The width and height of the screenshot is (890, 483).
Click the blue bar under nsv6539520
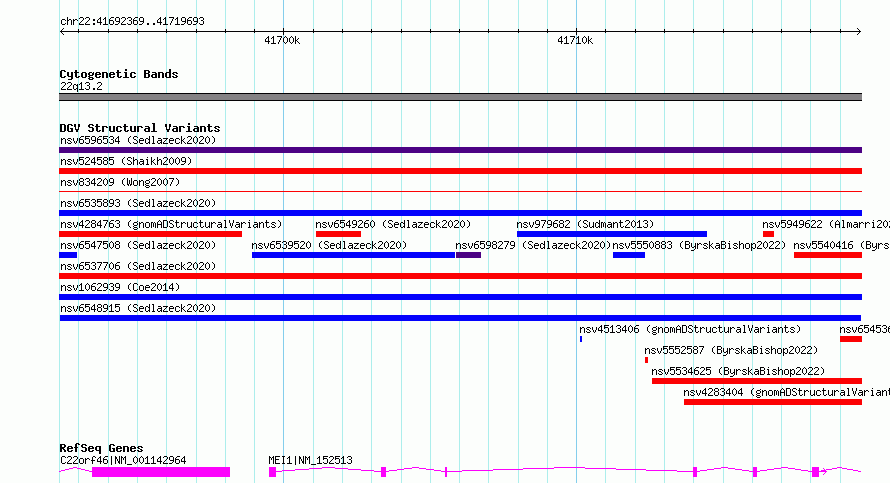(353, 255)
